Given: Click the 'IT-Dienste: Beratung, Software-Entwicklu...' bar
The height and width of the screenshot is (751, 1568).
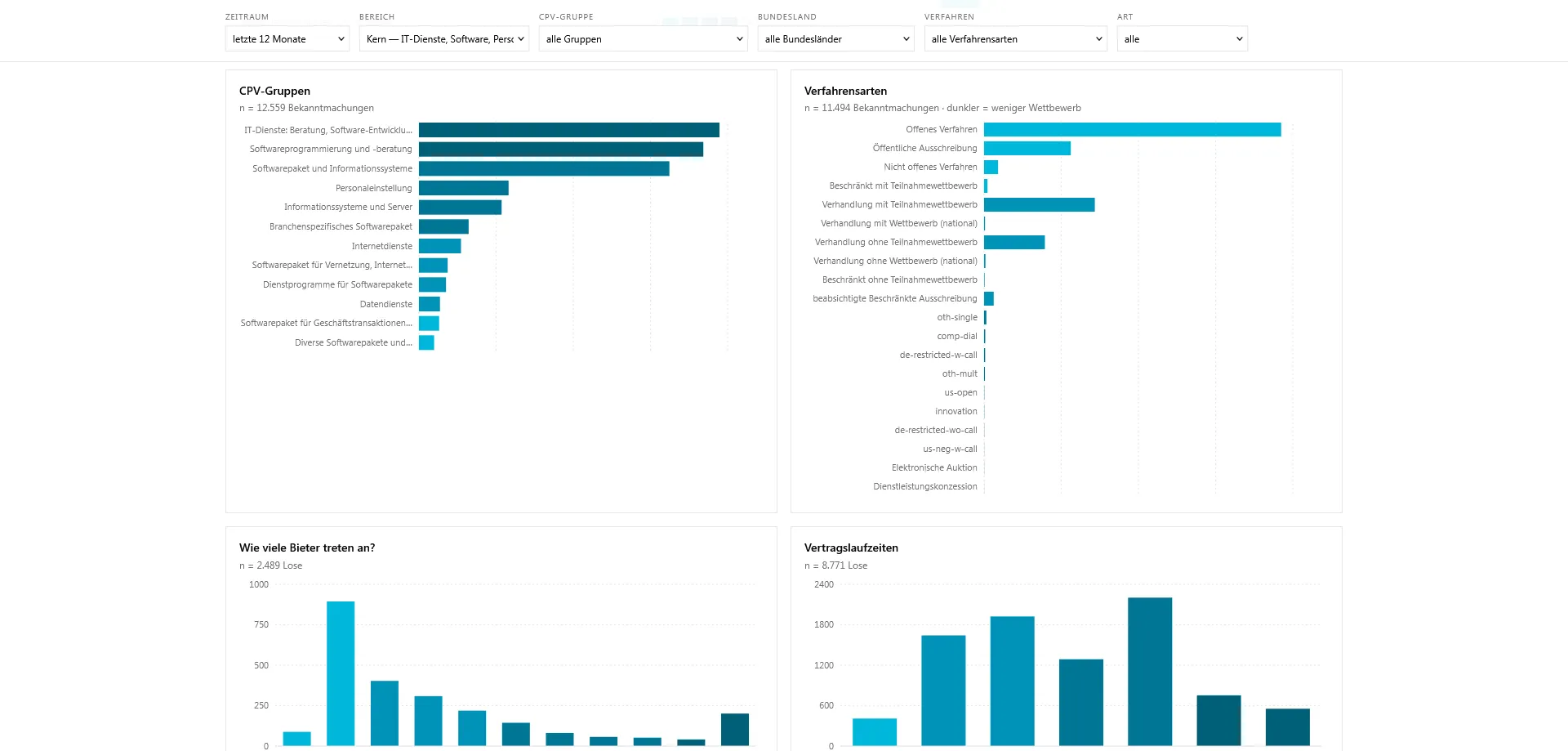Looking at the screenshot, I should point(569,130).
